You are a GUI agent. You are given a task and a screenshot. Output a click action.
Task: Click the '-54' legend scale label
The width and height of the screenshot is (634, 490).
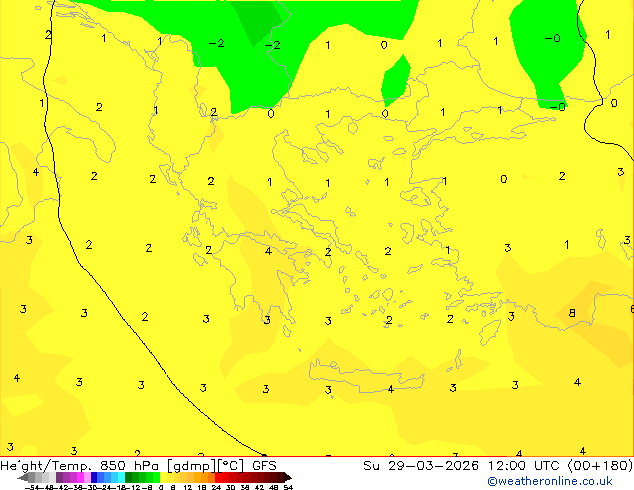pyautogui.click(x=32, y=487)
